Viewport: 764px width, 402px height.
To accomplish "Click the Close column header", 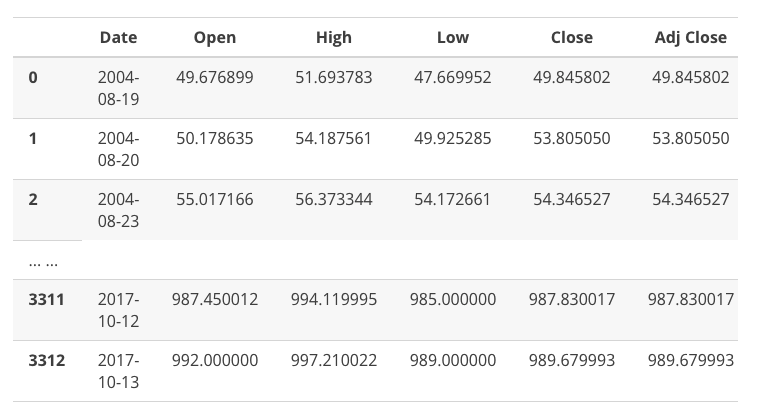I will coord(571,38).
